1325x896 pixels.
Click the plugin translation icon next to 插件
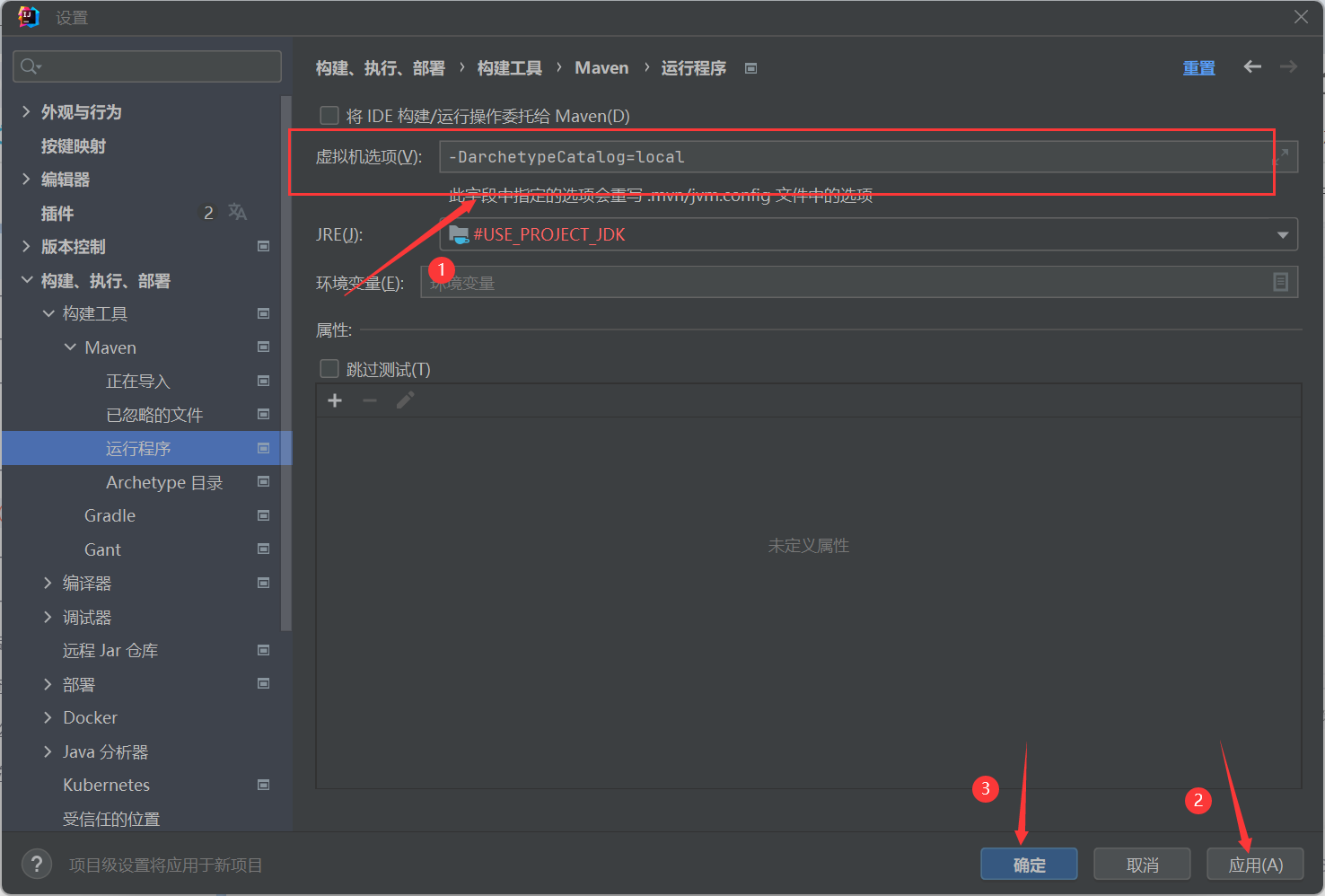coord(237,212)
